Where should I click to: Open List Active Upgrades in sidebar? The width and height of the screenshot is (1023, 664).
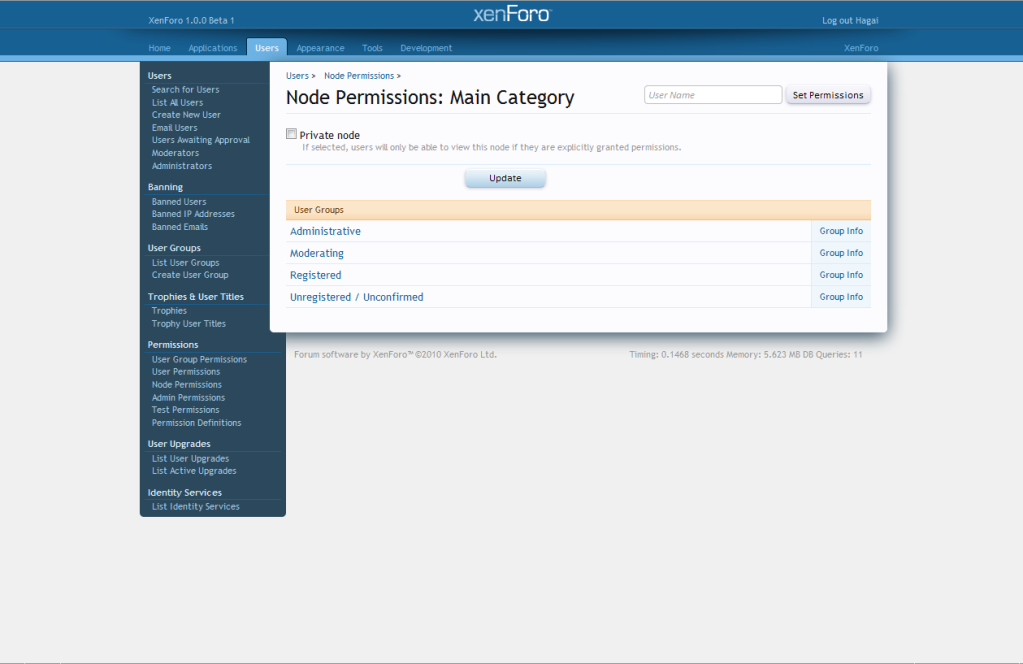click(194, 471)
